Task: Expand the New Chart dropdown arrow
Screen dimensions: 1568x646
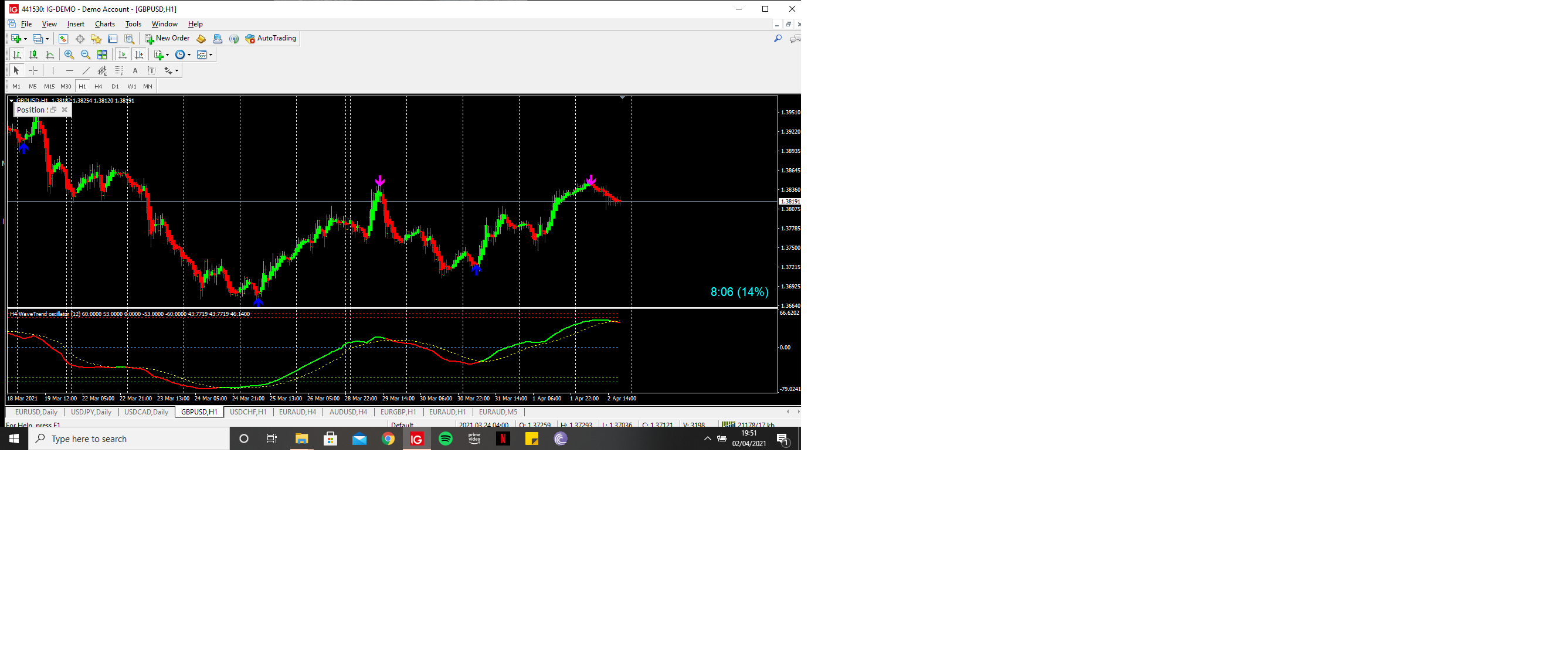Action: click(x=25, y=38)
